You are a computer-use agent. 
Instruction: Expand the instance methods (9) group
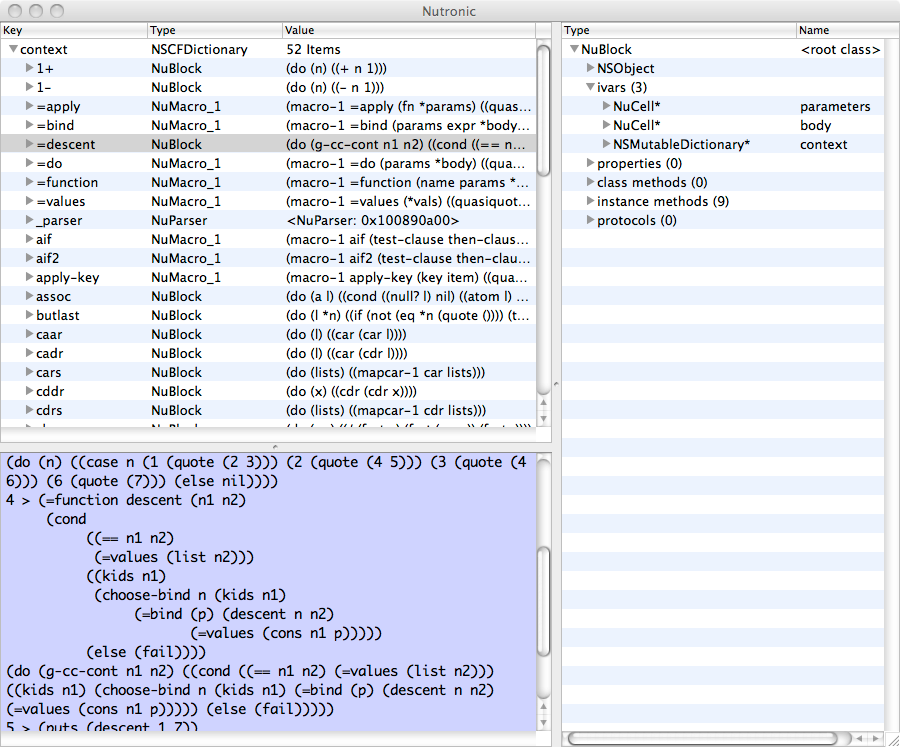pyautogui.click(x=590, y=201)
